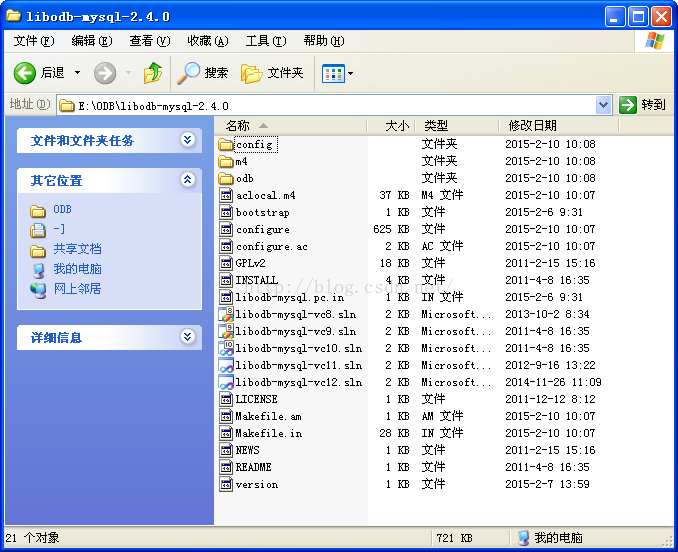Select the GPLv2 file icon

[x=226, y=263]
